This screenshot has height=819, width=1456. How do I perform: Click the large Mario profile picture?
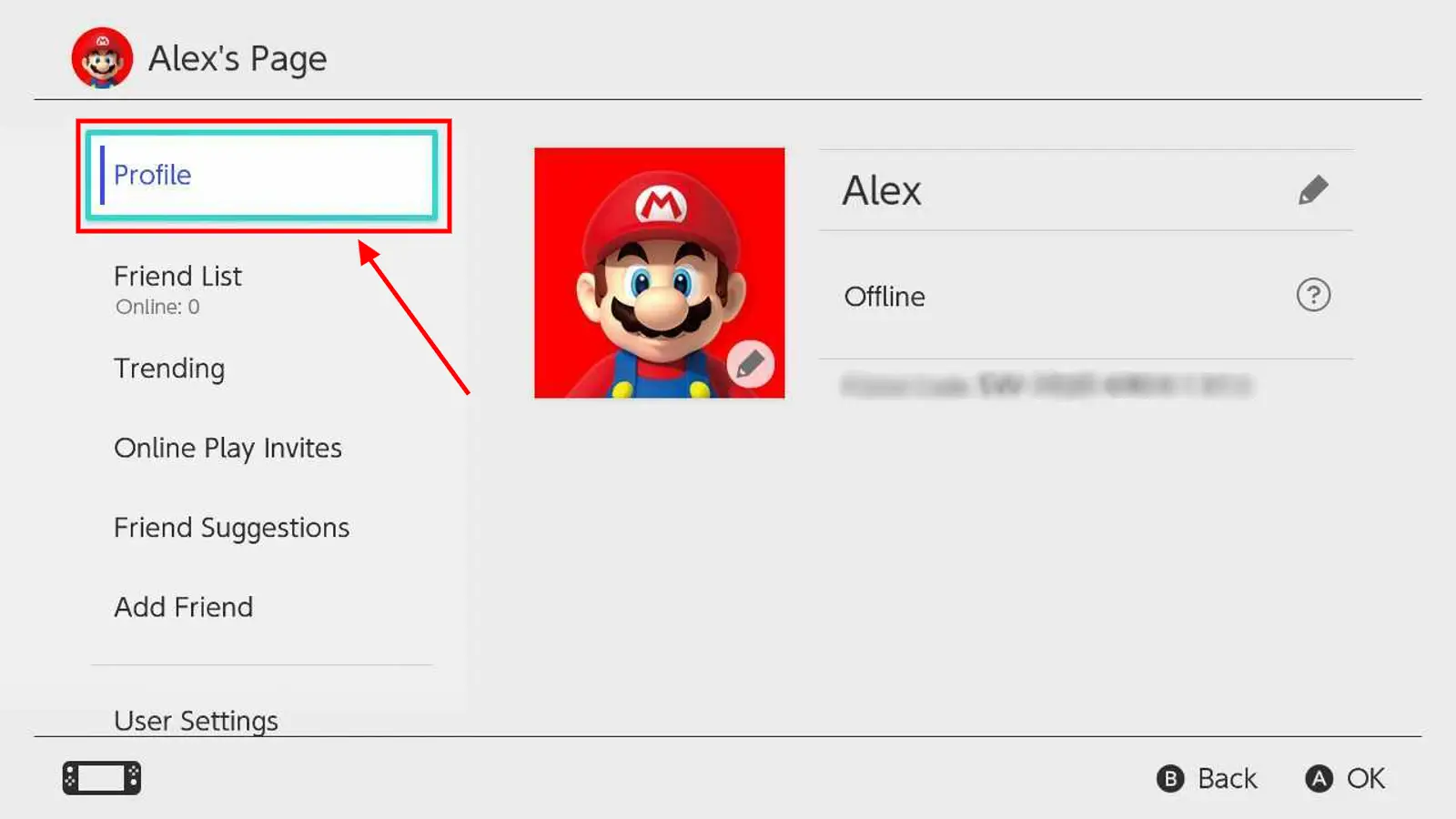coord(660,273)
